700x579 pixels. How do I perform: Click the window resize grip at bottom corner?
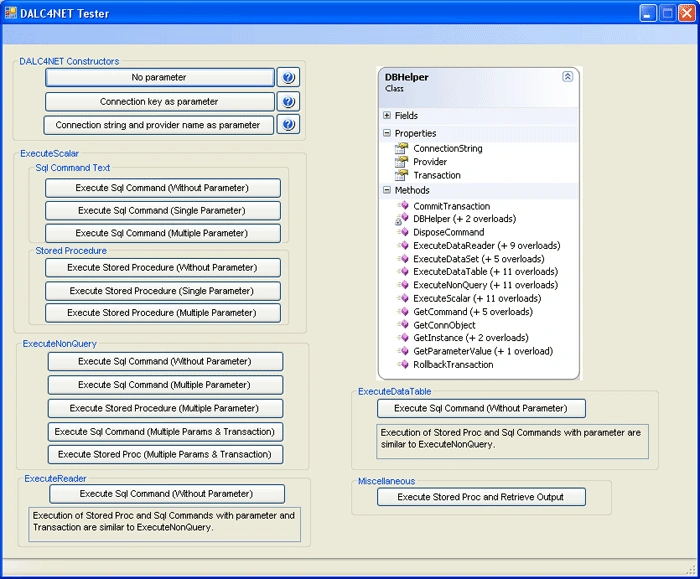coord(691,570)
